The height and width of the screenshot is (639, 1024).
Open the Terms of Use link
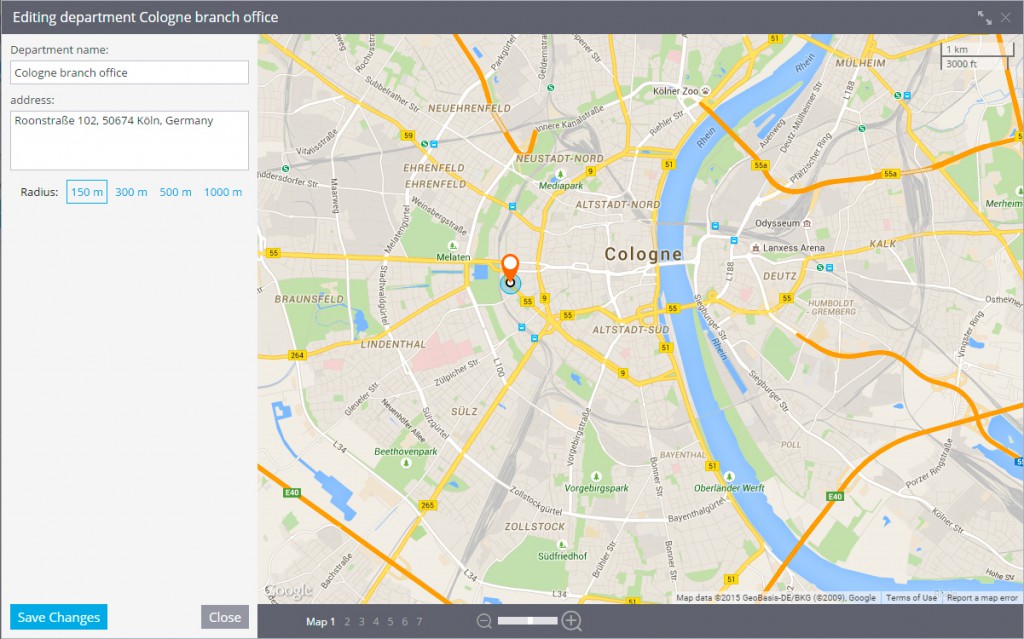coord(911,598)
